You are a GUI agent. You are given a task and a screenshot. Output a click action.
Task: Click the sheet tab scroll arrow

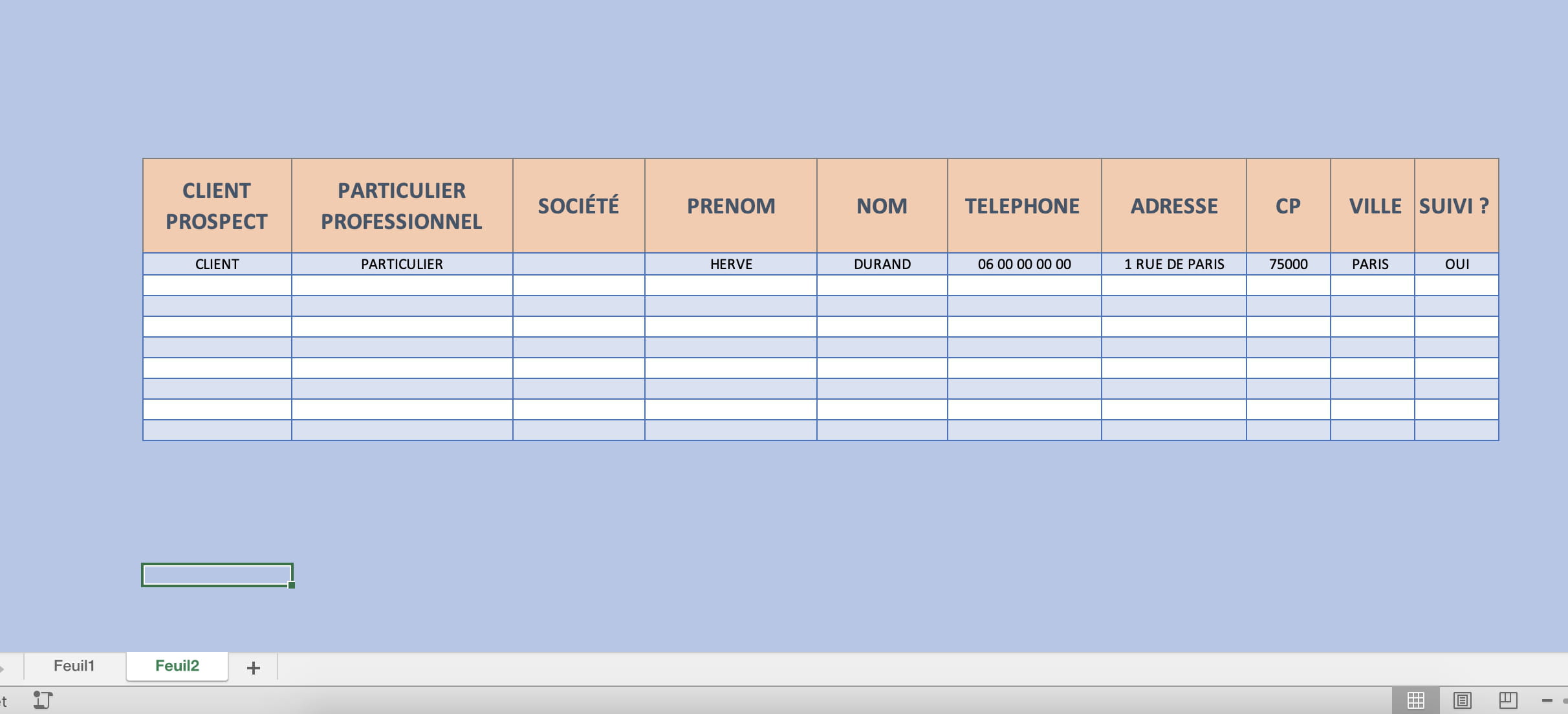click(x=3, y=667)
